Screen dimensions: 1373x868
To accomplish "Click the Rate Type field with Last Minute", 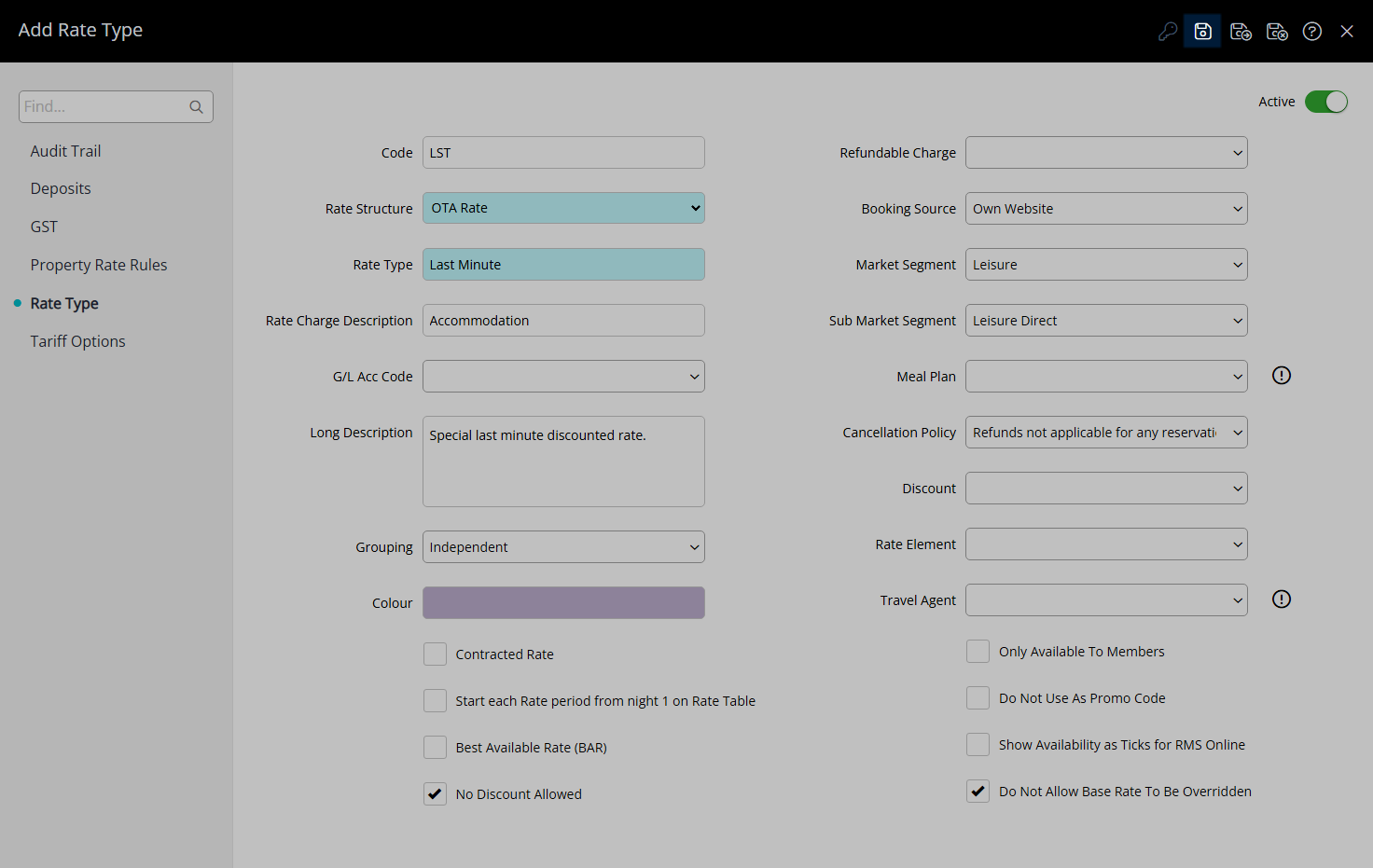I will point(563,264).
